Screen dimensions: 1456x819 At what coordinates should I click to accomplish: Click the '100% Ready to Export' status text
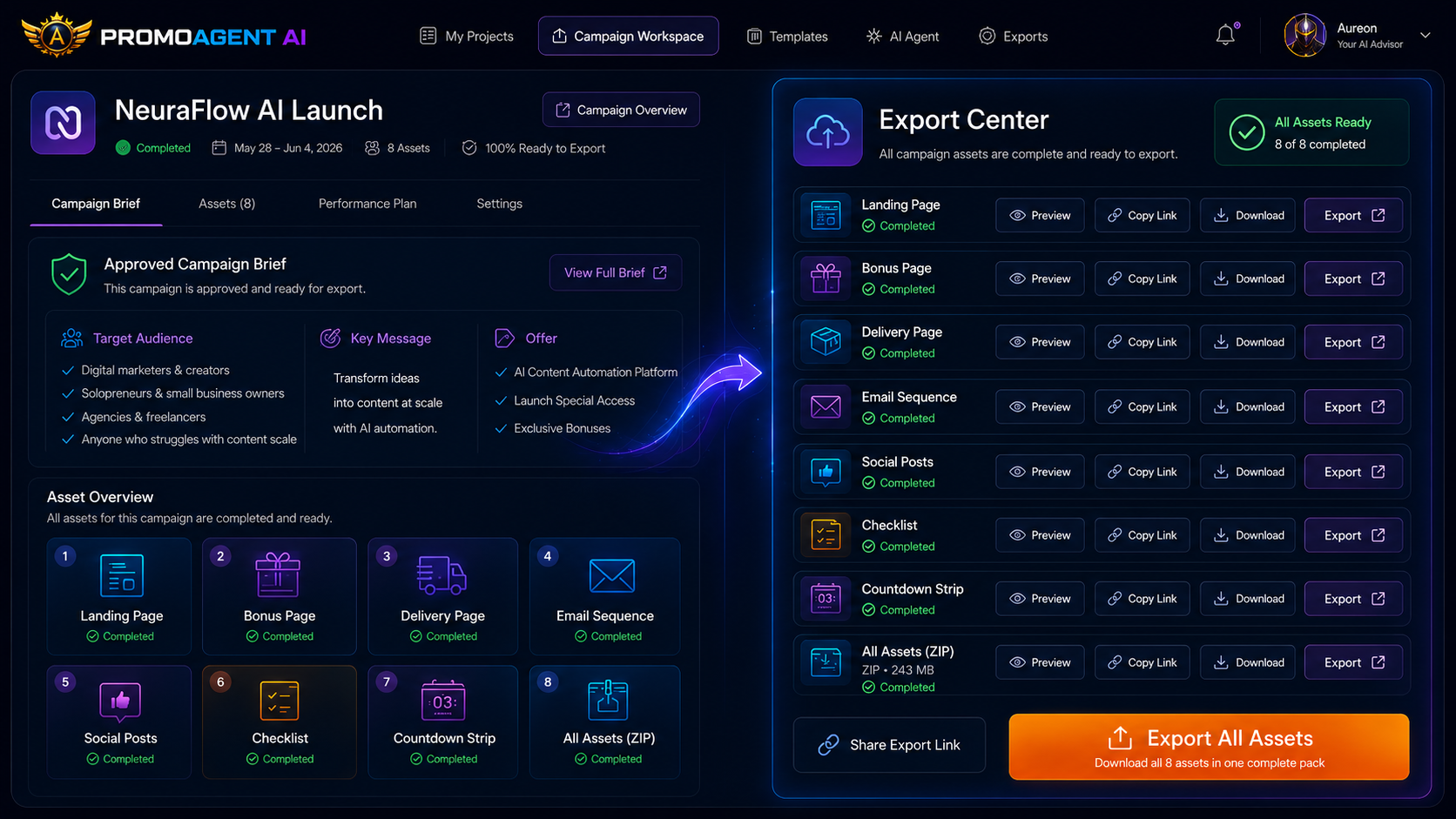545,148
